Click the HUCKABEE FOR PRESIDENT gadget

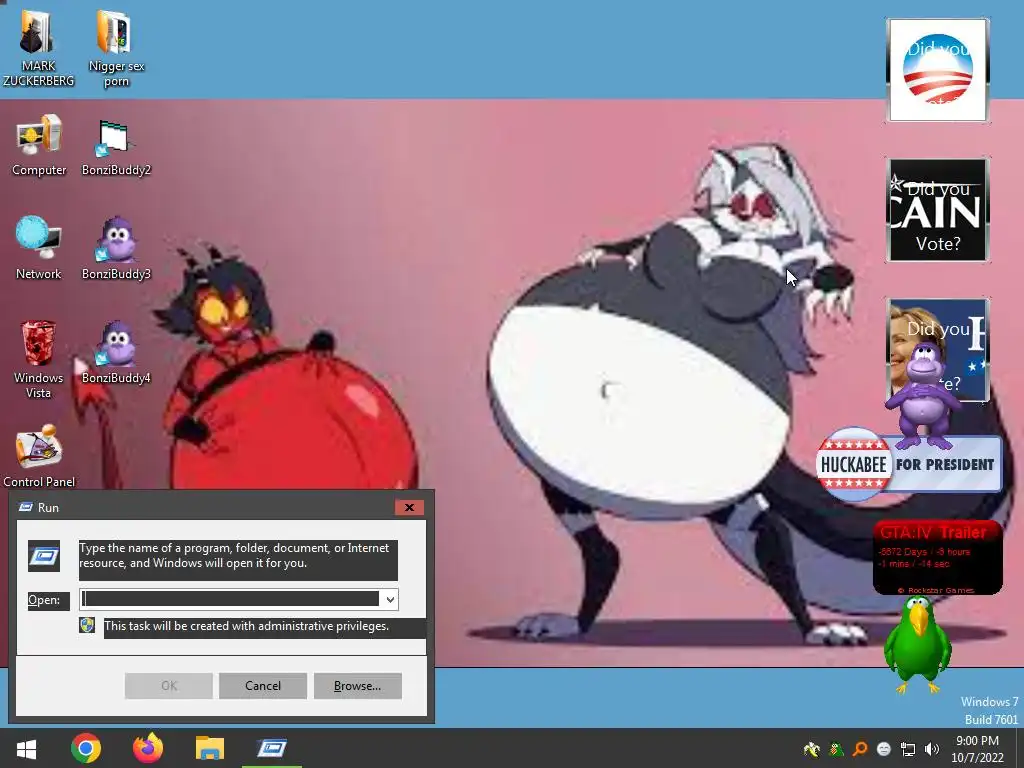908,464
